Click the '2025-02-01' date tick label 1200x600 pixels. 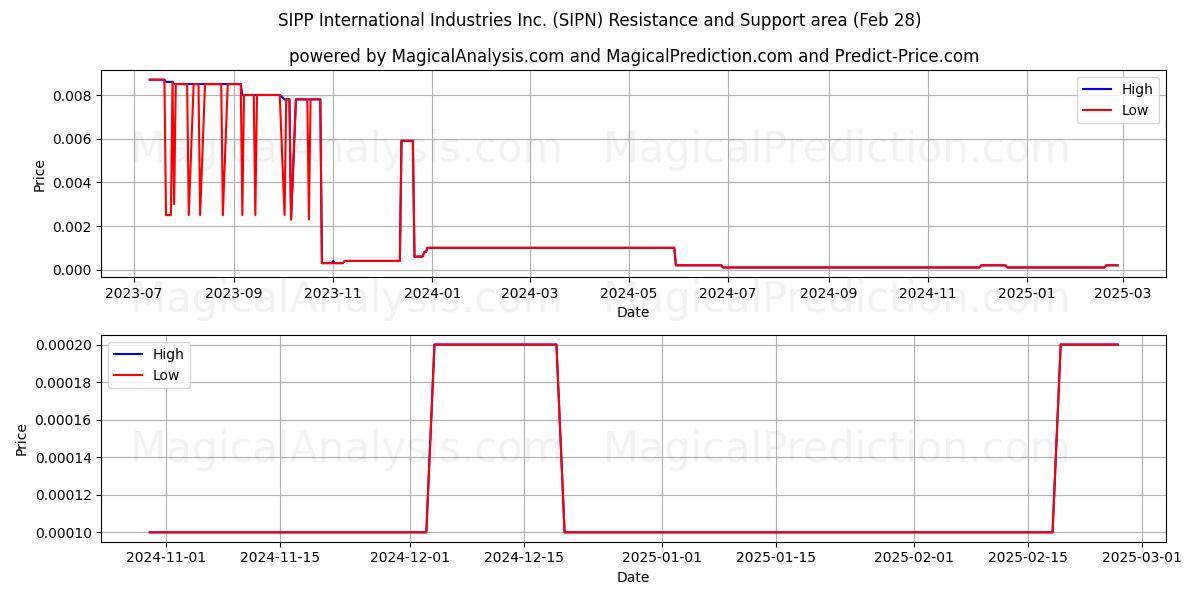click(x=914, y=557)
